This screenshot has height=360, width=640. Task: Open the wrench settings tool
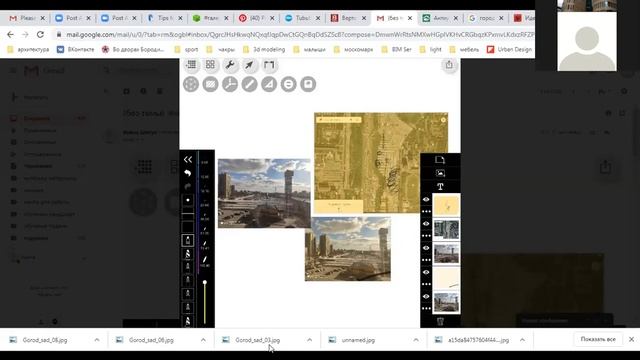point(230,65)
